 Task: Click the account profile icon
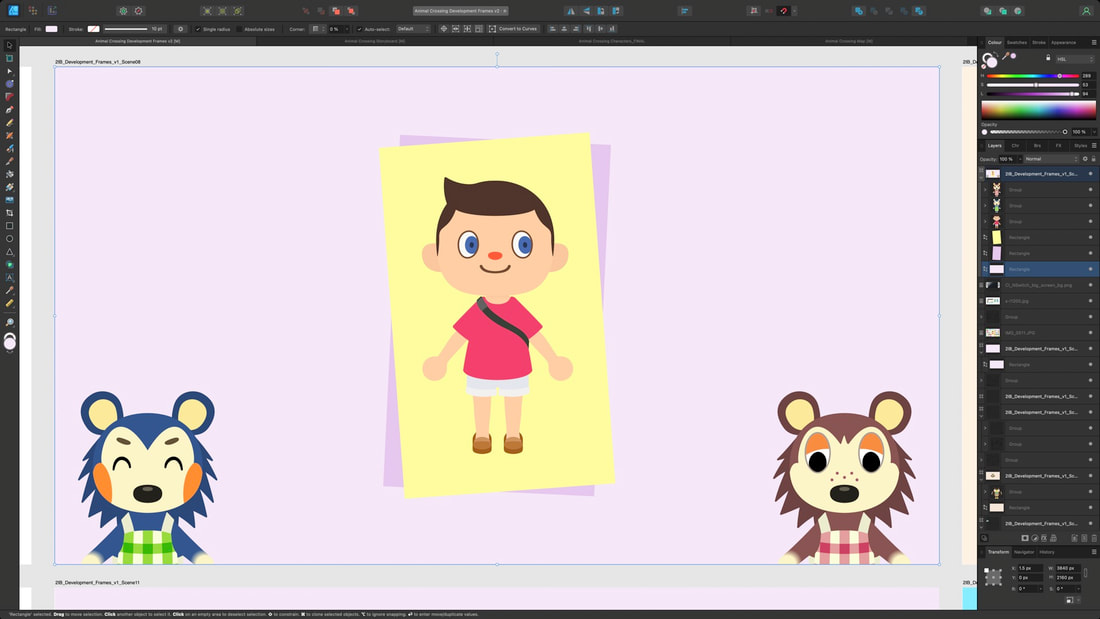[x=1086, y=11]
